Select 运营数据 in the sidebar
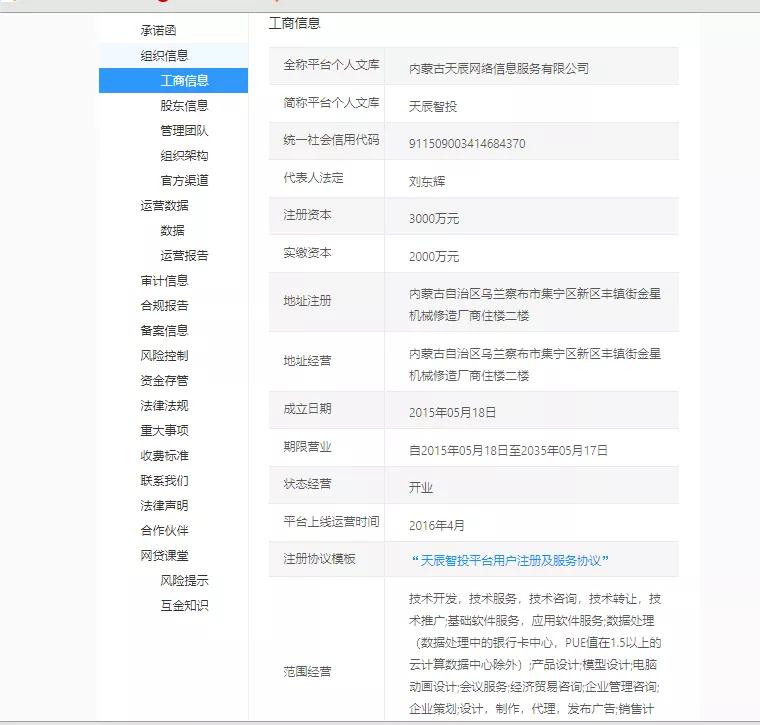 [x=164, y=205]
